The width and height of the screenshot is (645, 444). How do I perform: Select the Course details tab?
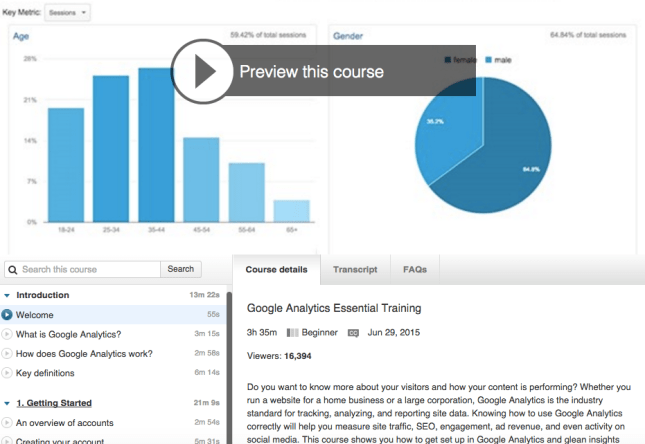(x=276, y=270)
